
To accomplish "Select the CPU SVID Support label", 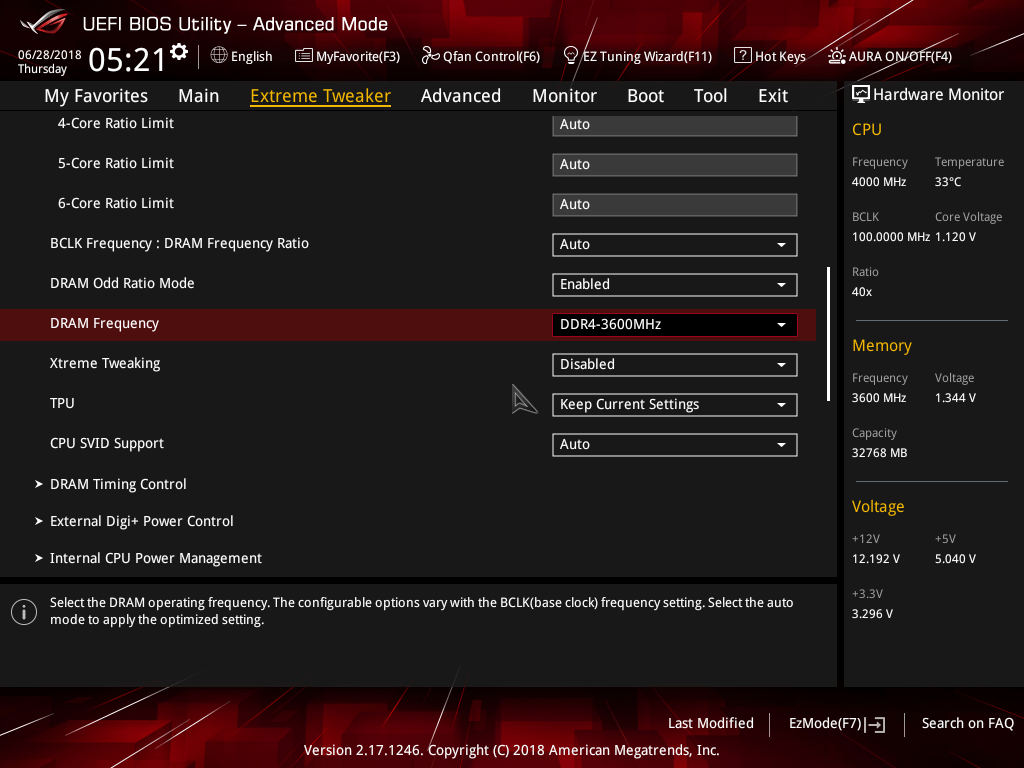I will 106,443.
